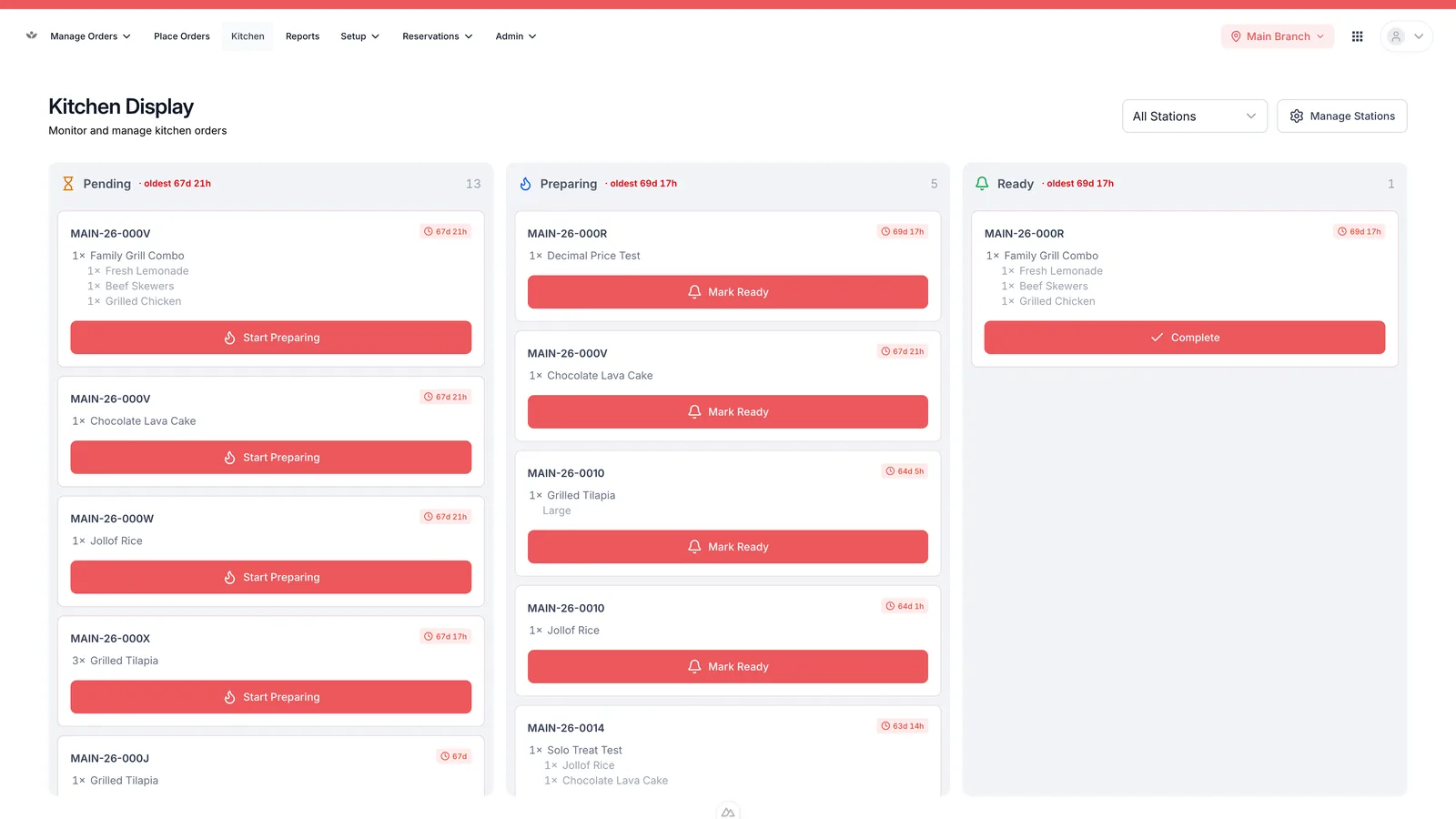Start preparing 3× Grilled Tilapia order

(x=271, y=697)
